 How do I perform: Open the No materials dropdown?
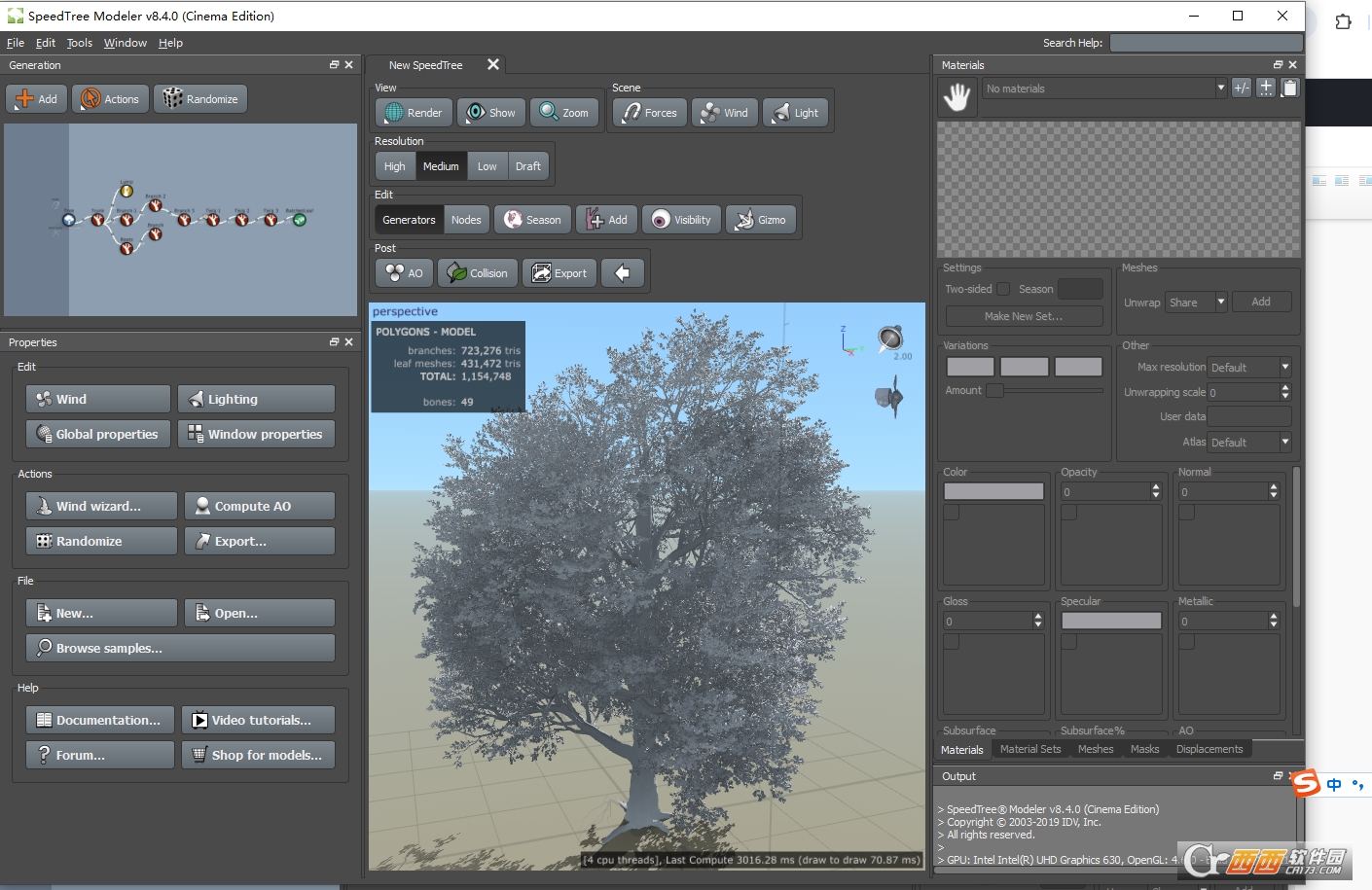1104,89
